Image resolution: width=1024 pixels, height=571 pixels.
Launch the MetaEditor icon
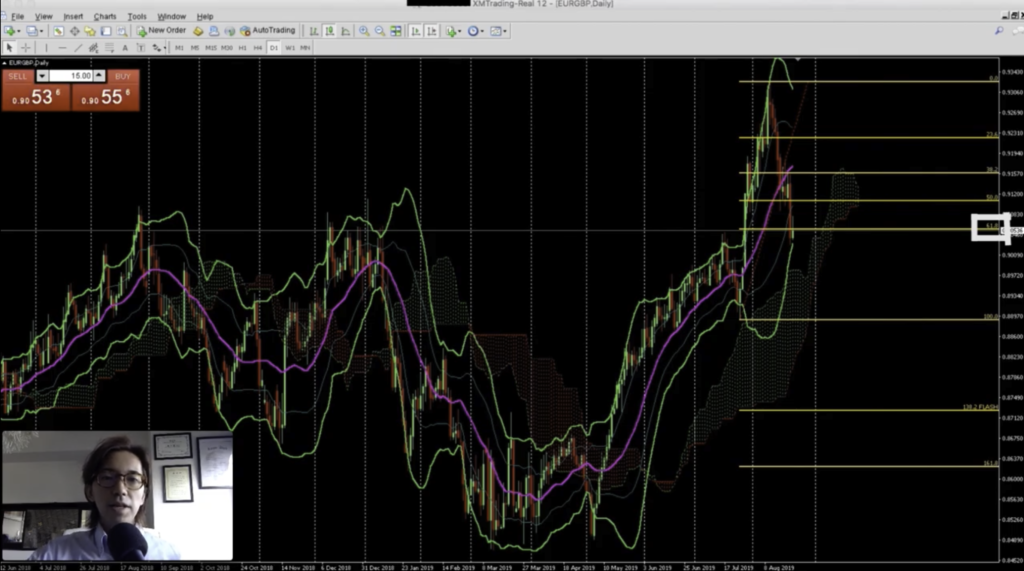[x=198, y=31]
